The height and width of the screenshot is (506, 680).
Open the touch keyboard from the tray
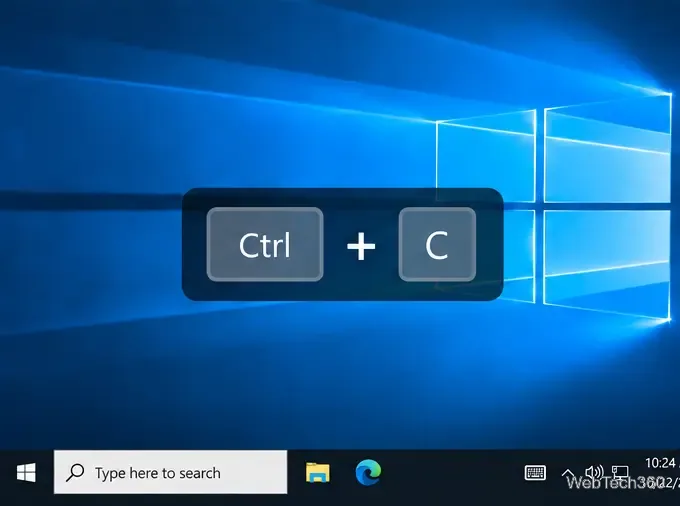[535, 473]
